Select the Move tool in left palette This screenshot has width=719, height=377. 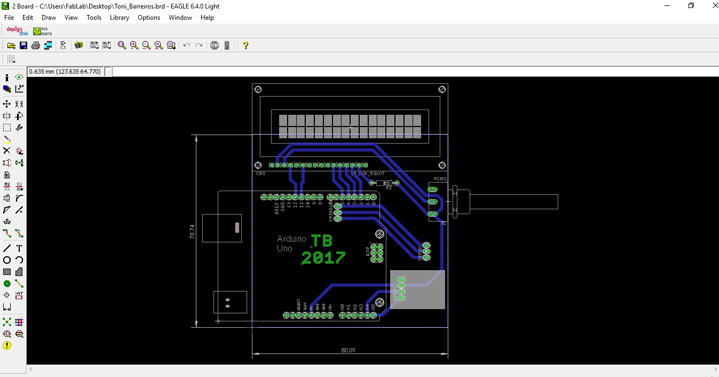[x=7, y=104]
